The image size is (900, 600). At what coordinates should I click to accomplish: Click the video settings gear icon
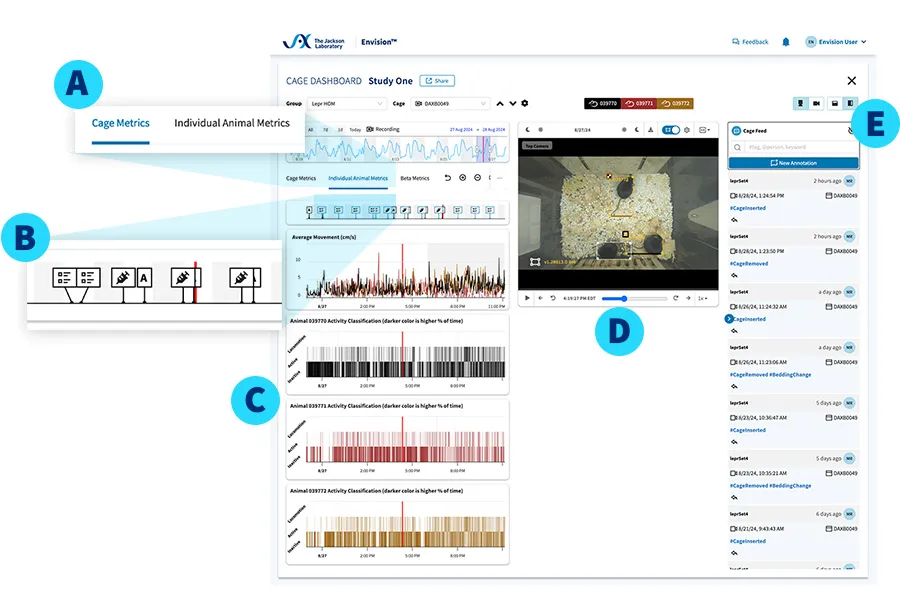click(687, 130)
